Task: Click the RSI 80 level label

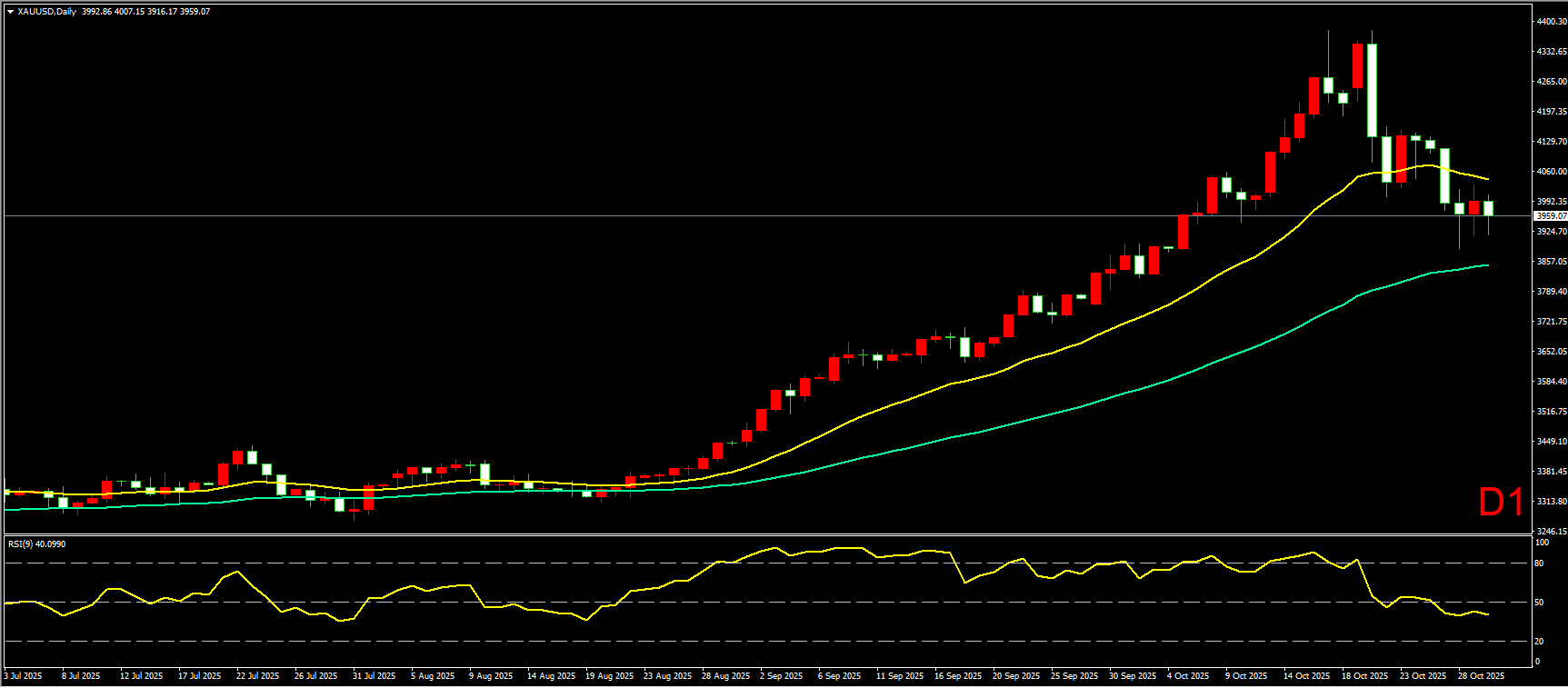Action: [1539, 563]
